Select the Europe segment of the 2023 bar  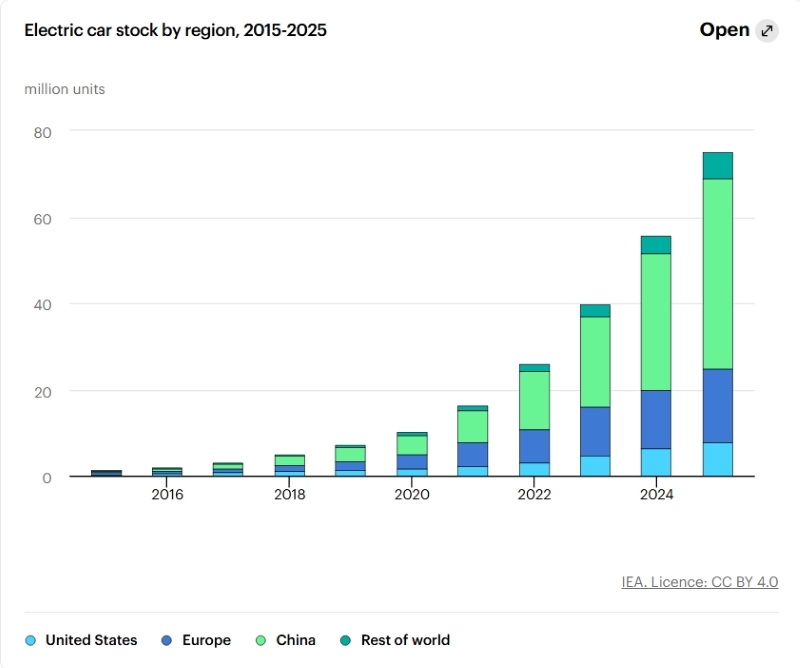(x=595, y=432)
